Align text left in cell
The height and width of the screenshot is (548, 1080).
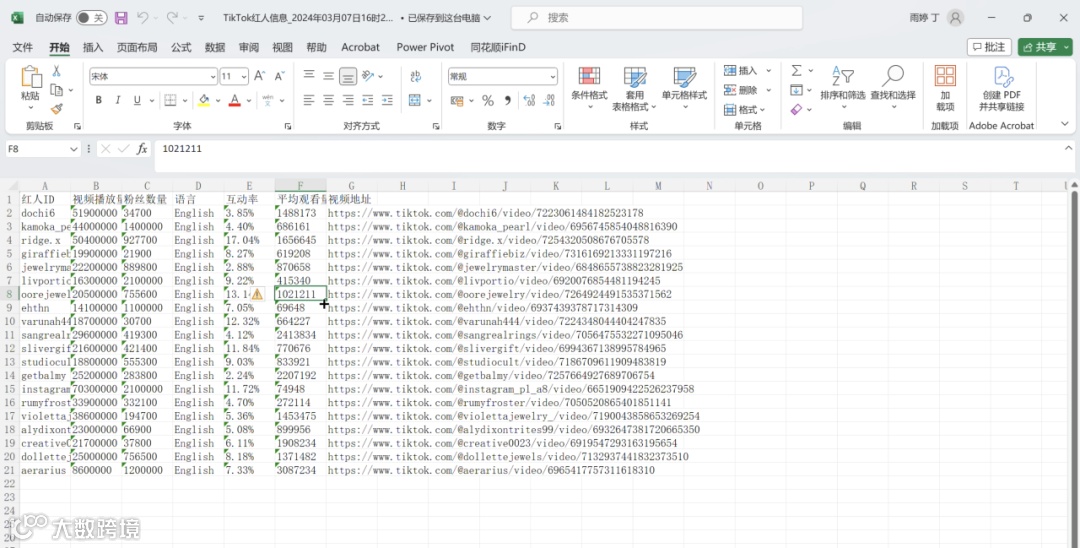click(x=309, y=101)
